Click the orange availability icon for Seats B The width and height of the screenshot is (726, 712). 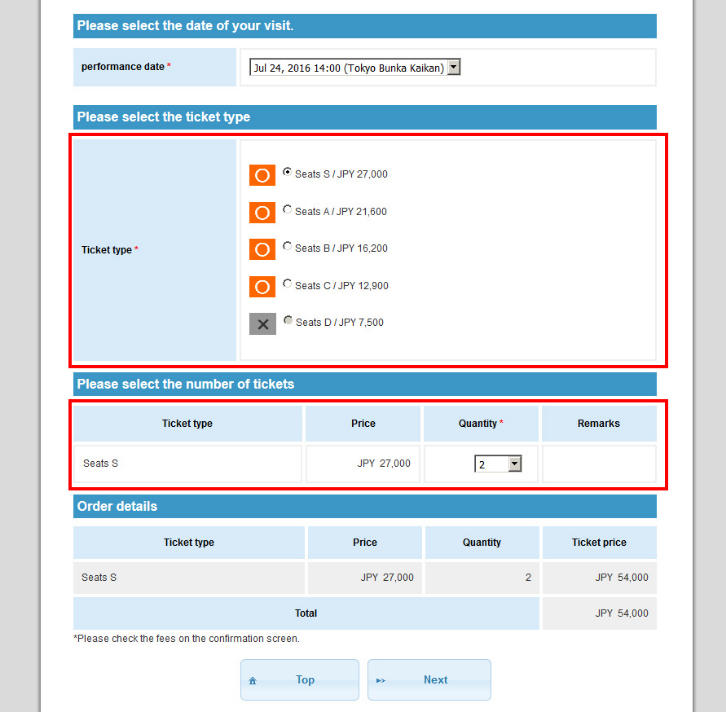pos(262,249)
